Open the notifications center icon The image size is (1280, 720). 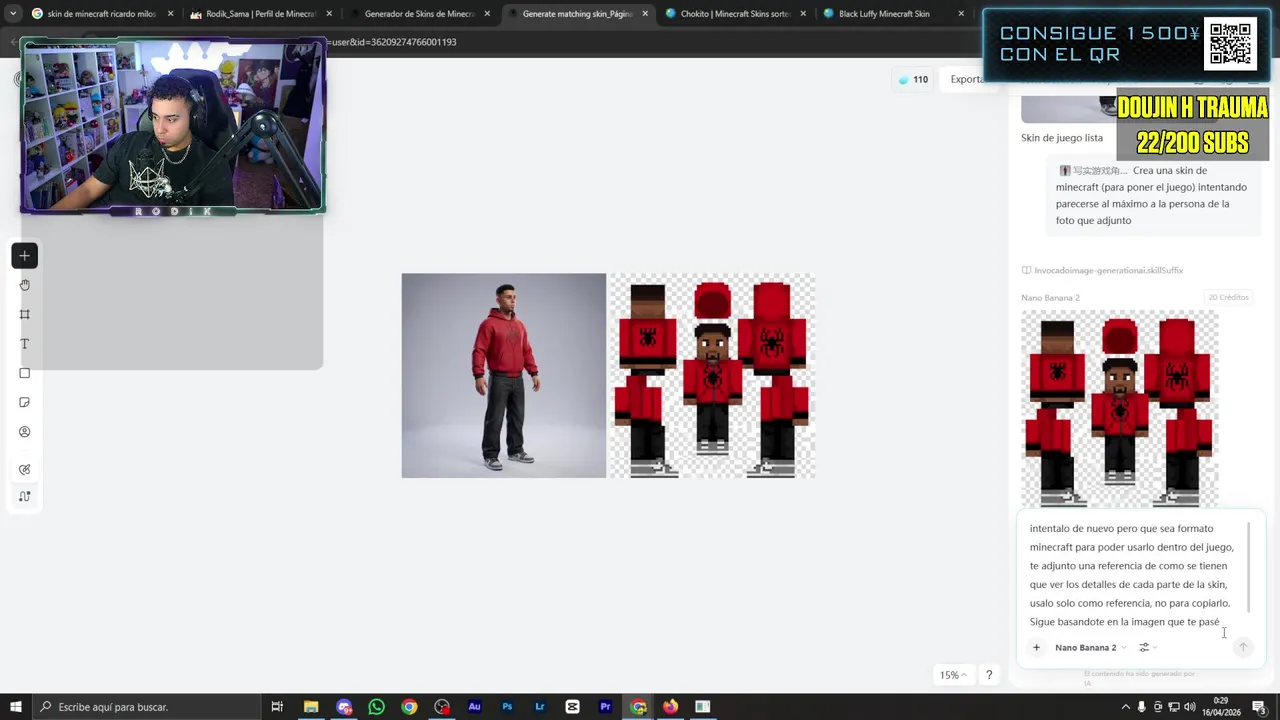click(x=1259, y=707)
